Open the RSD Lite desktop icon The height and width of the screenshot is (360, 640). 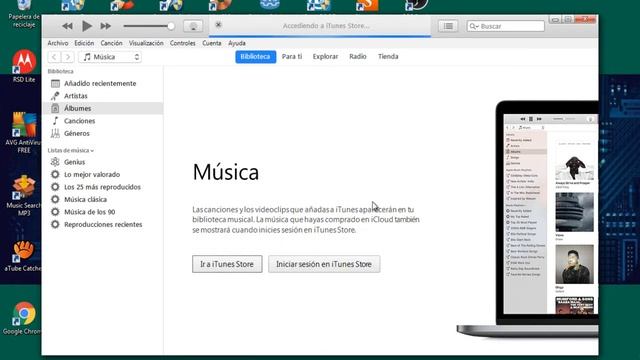point(24,66)
